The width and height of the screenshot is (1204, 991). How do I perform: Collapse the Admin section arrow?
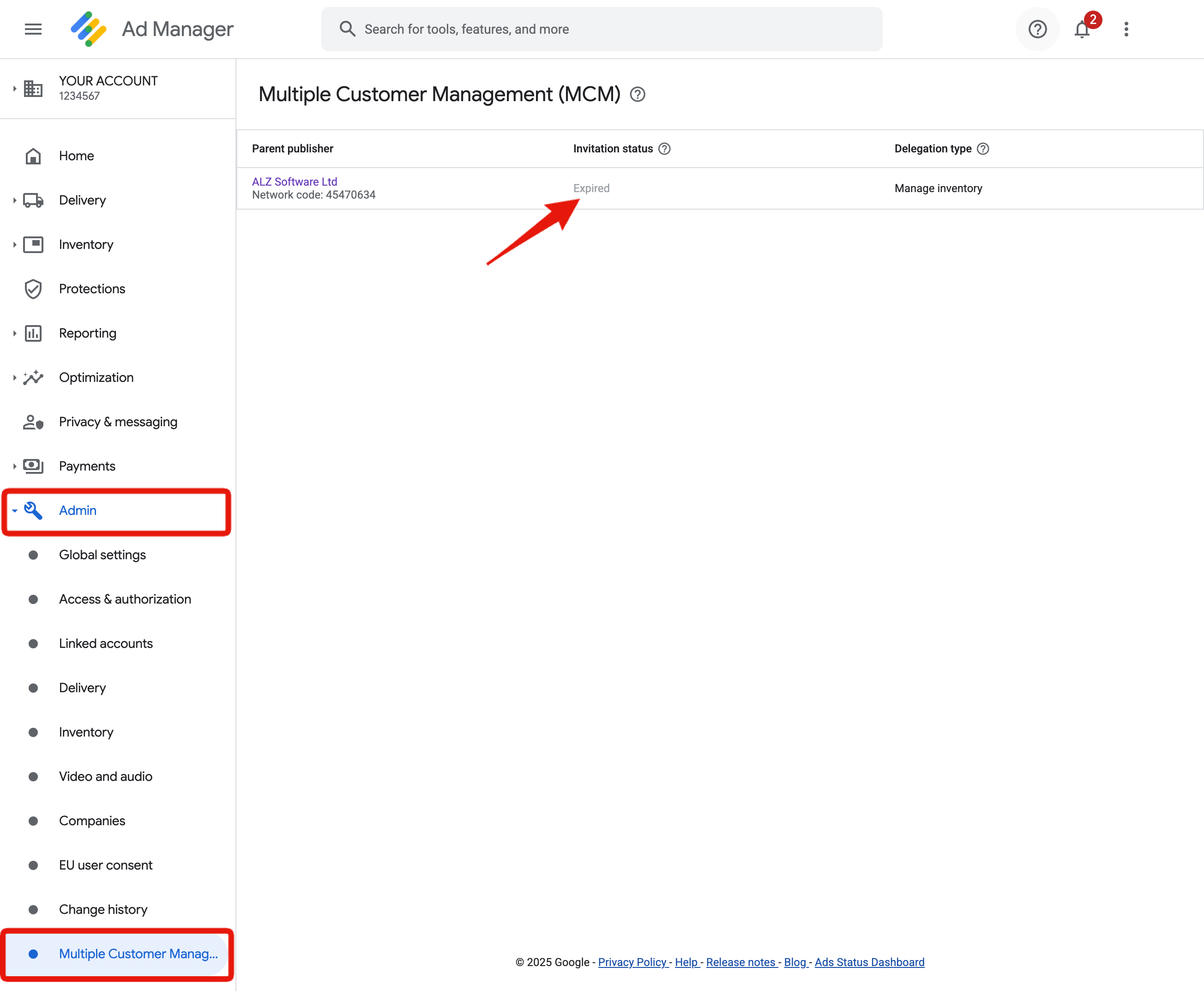point(14,510)
